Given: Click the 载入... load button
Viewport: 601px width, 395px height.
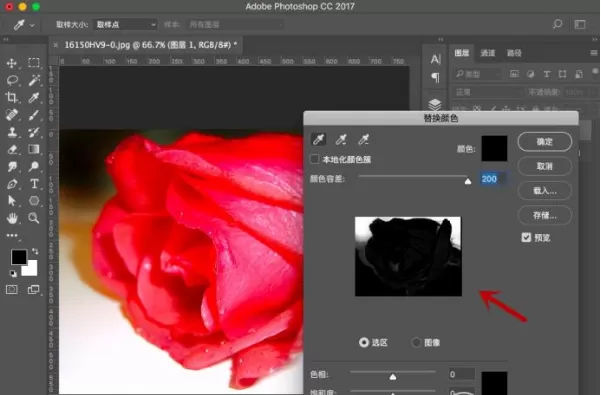Looking at the screenshot, I should [x=544, y=190].
